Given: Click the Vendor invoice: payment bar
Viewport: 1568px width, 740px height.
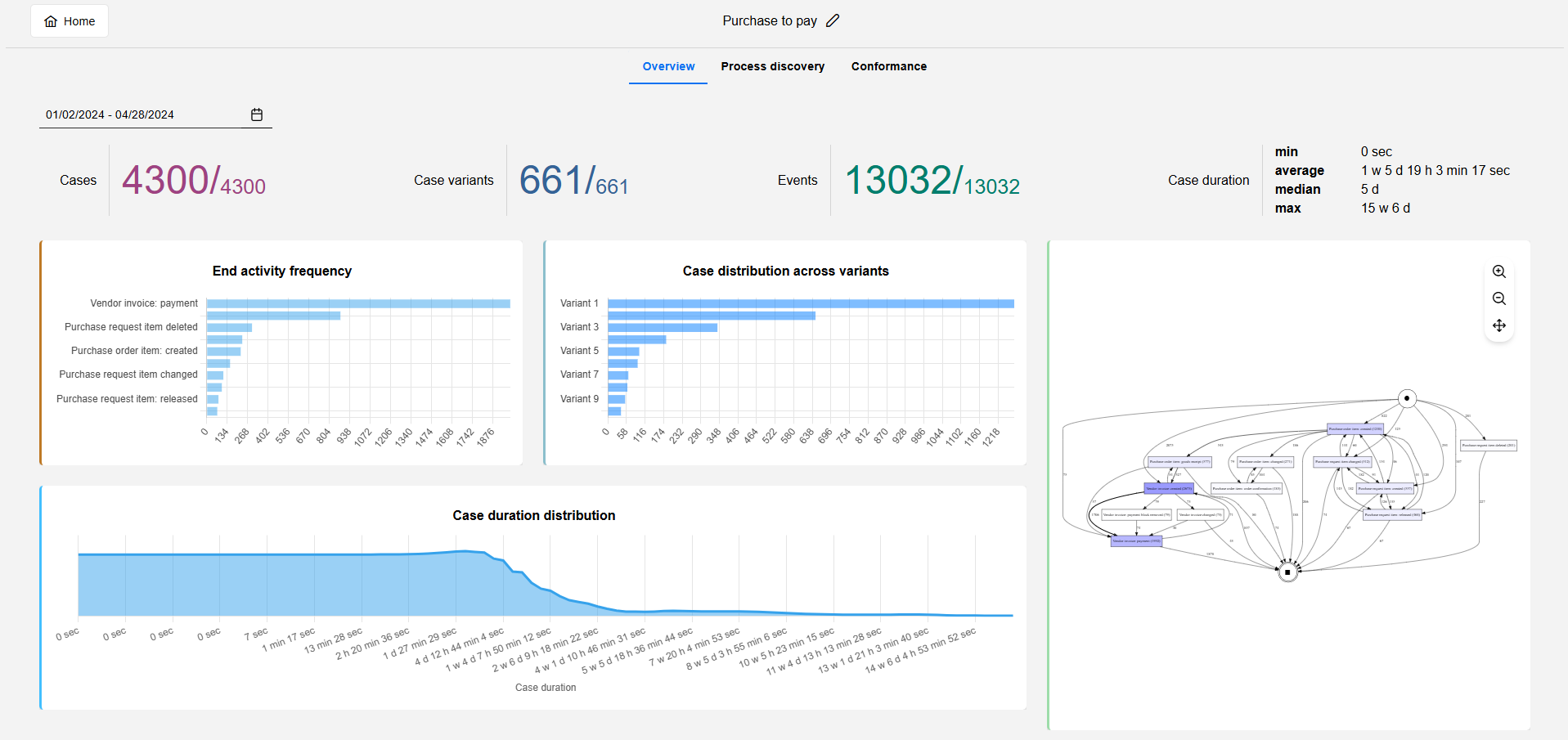Looking at the screenshot, I should (x=357, y=303).
